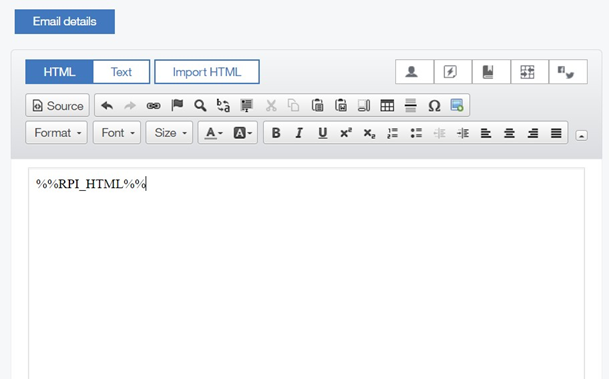The width and height of the screenshot is (609, 379).
Task: Open the Size dropdown
Action: click(169, 133)
